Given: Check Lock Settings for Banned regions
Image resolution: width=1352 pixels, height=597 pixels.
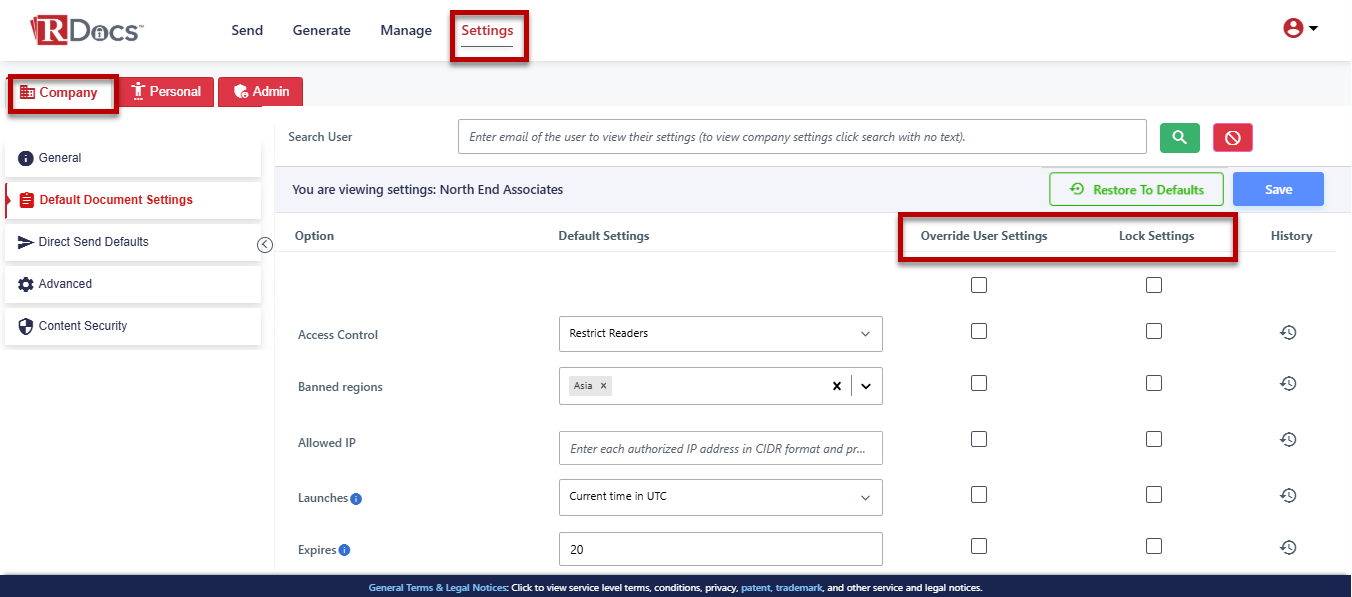Looking at the screenshot, I should [x=1154, y=383].
